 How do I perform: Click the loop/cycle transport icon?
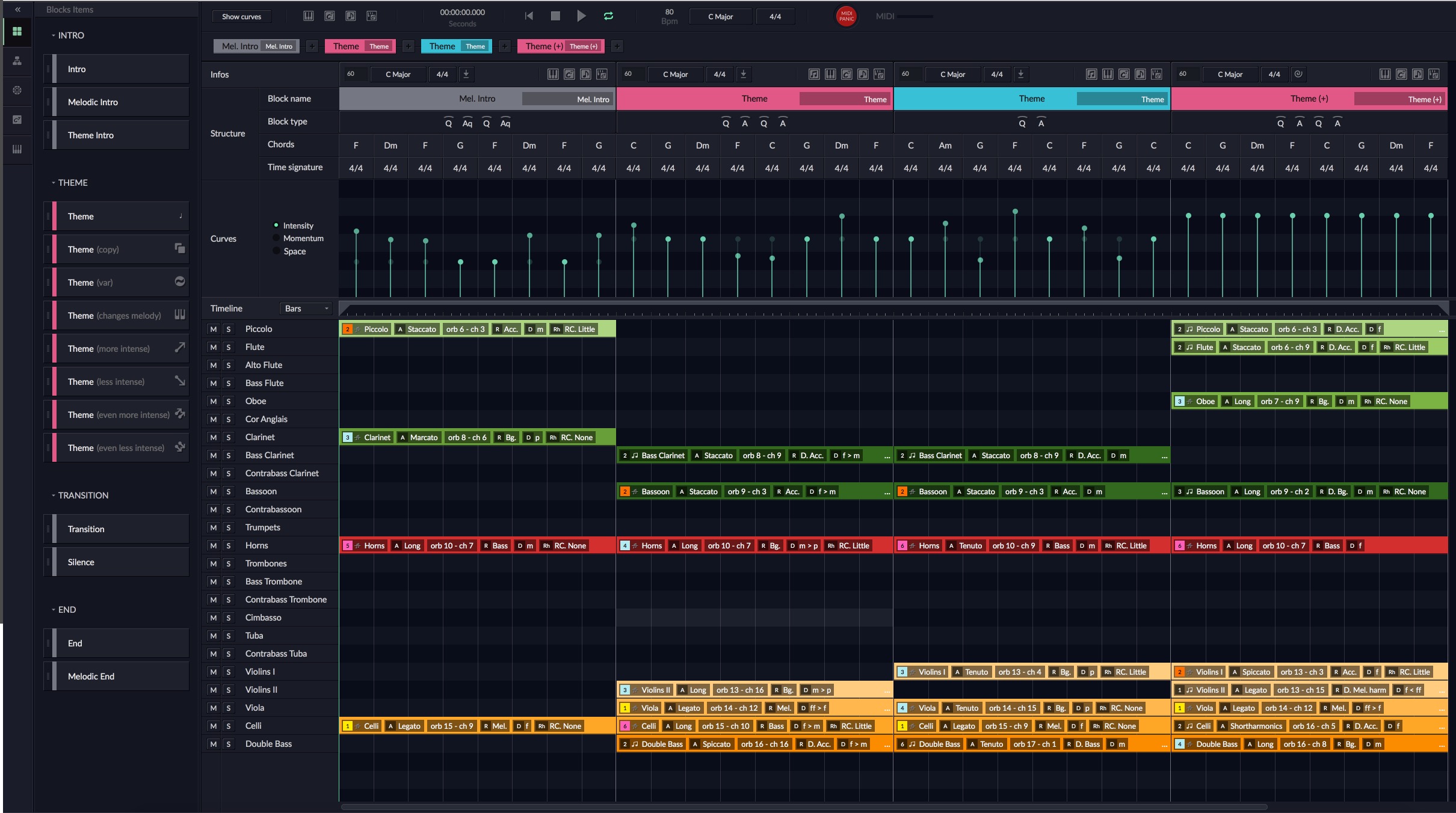pos(608,15)
